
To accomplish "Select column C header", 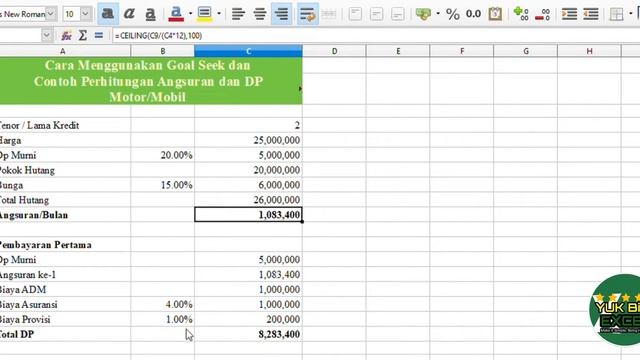I will pyautogui.click(x=248, y=51).
